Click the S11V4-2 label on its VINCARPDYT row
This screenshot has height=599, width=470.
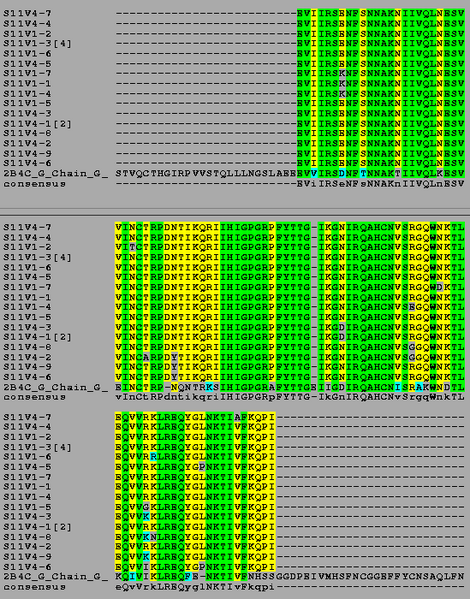28,357
